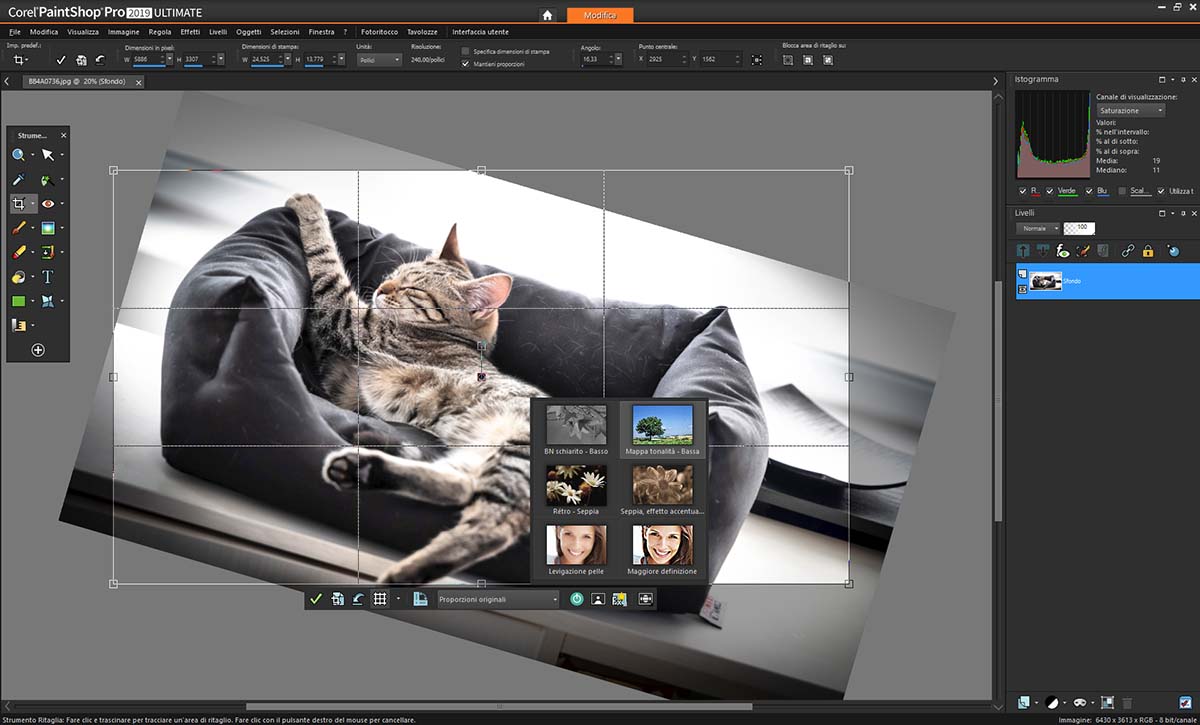This screenshot has width=1200, height=725.
Task: Select the Text tool
Action: [47, 277]
